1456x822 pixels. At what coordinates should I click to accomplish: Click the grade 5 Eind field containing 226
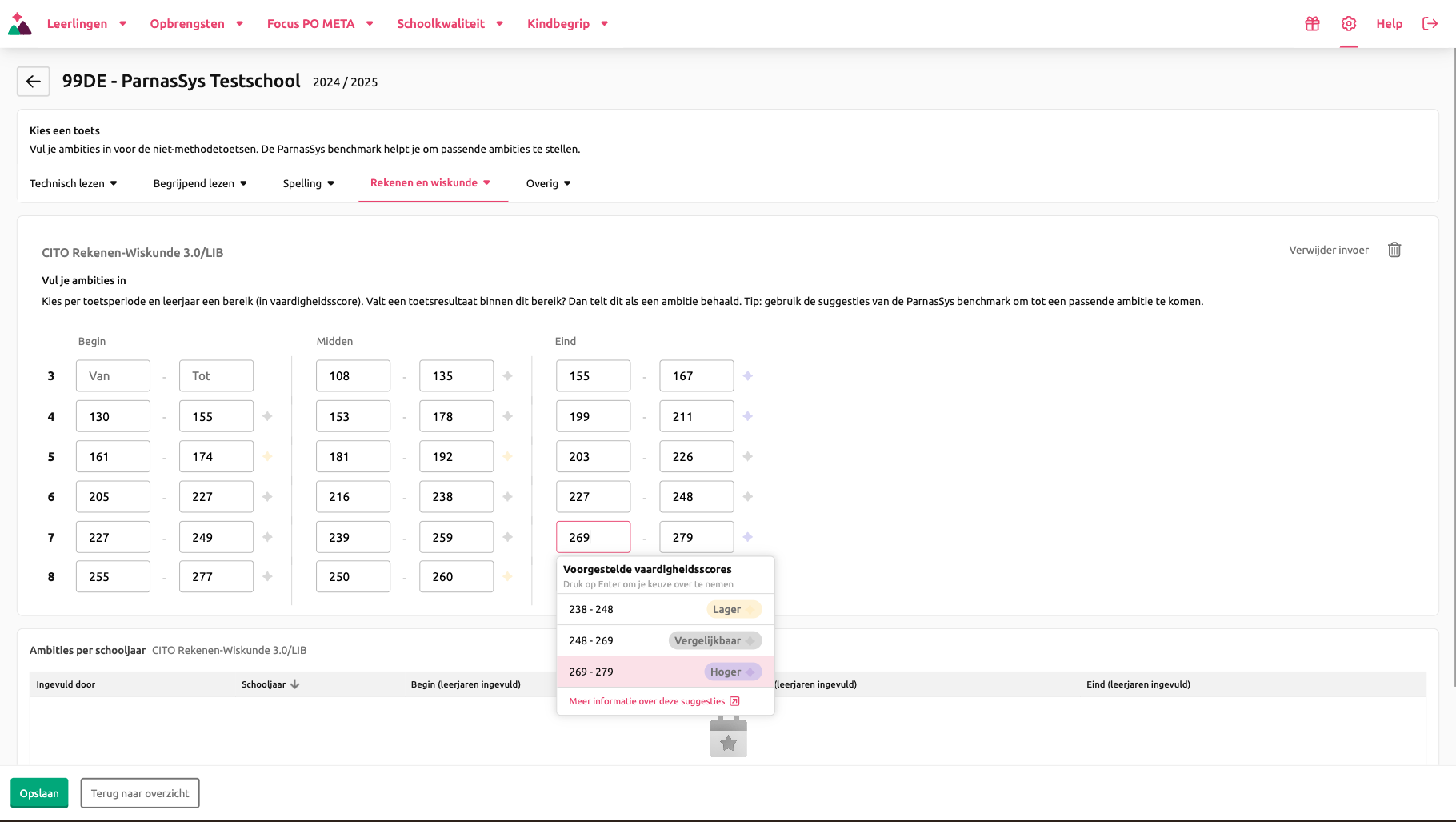[696, 456]
